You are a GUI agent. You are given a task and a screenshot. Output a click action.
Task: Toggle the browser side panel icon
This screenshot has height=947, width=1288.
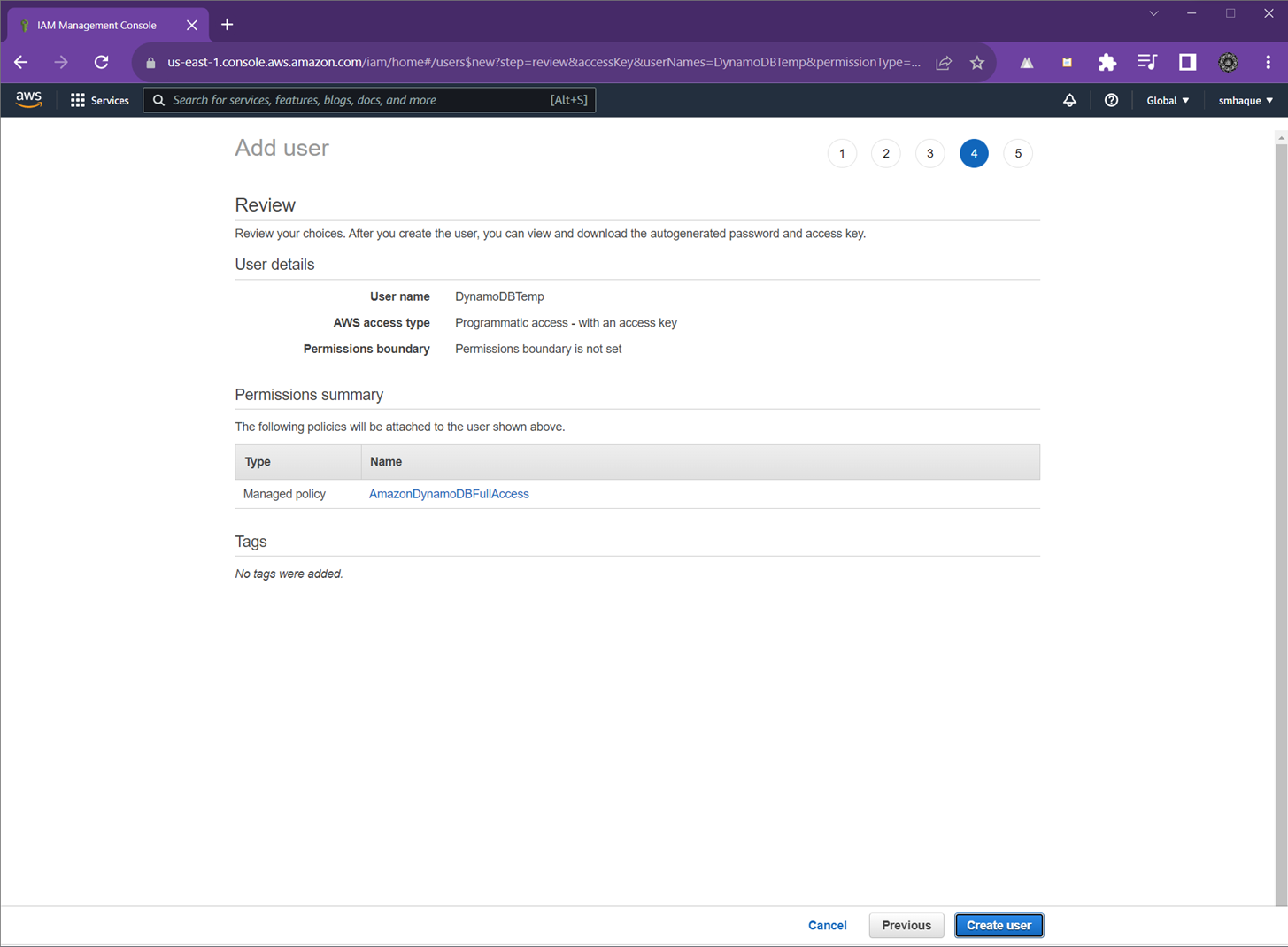[1187, 63]
